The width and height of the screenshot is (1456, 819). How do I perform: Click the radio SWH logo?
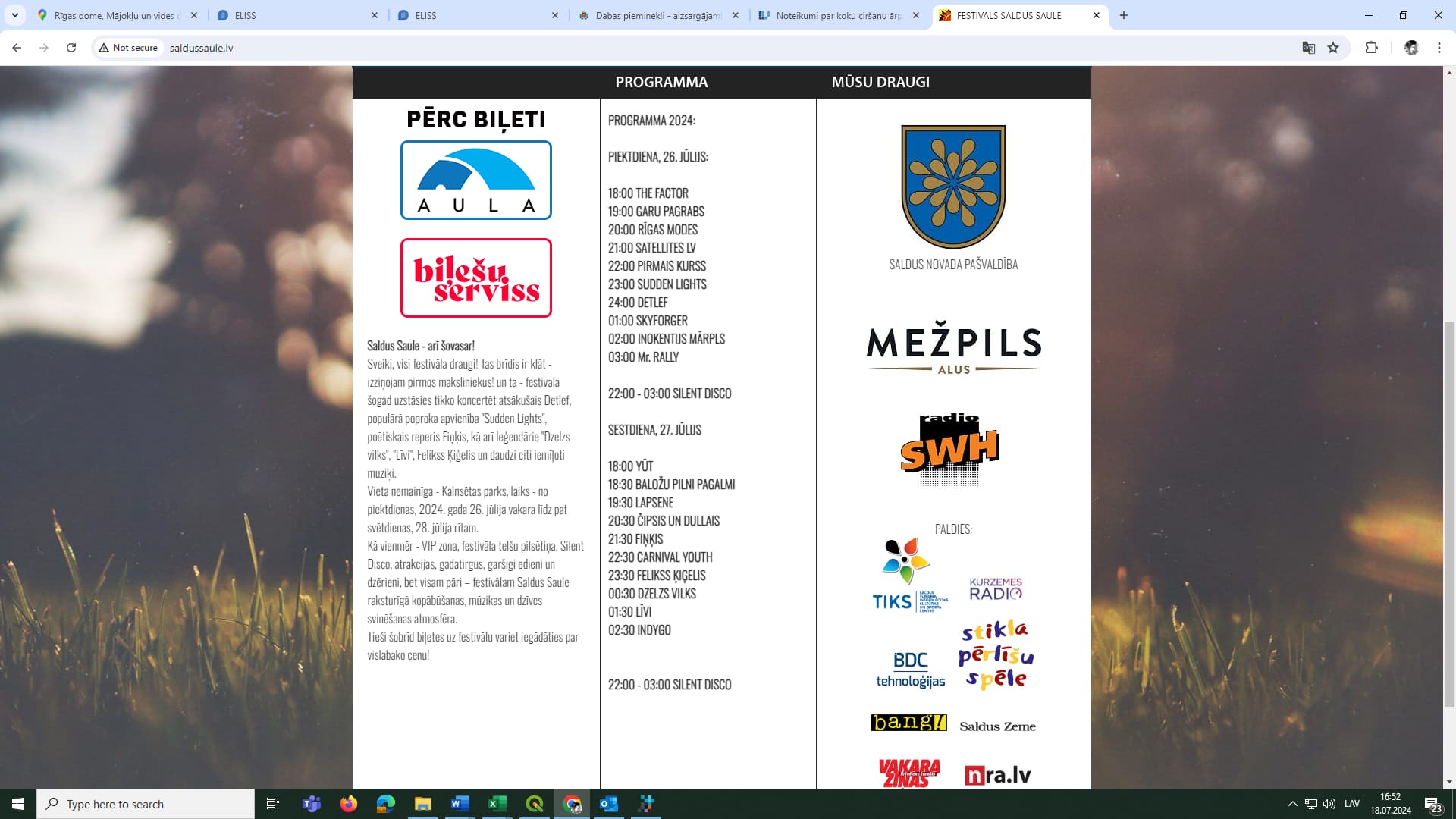click(x=949, y=449)
